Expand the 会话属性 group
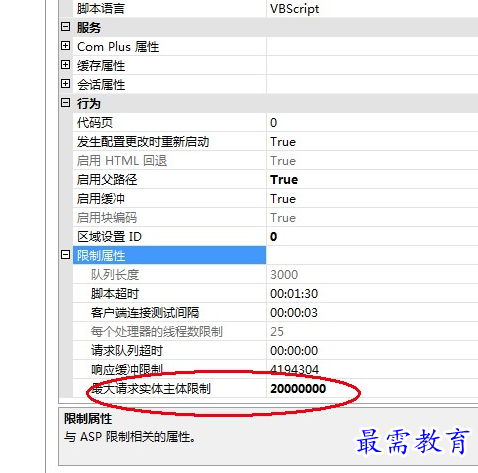The width and height of the screenshot is (478, 473). pyautogui.click(x=66, y=84)
